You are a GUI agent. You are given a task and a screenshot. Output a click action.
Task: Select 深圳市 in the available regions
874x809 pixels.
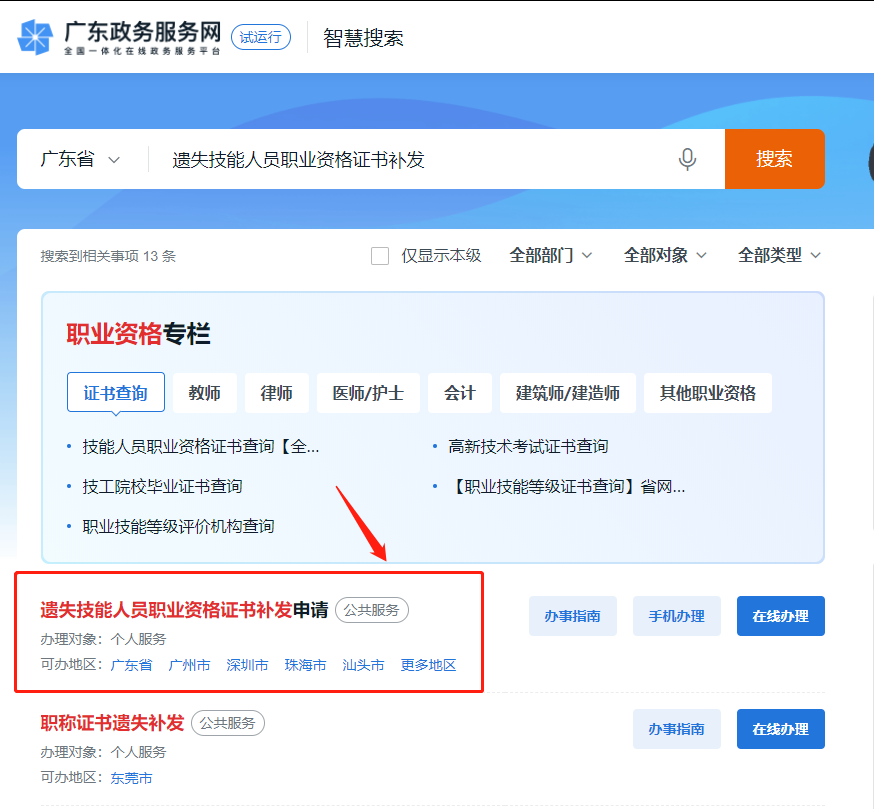[x=247, y=665]
